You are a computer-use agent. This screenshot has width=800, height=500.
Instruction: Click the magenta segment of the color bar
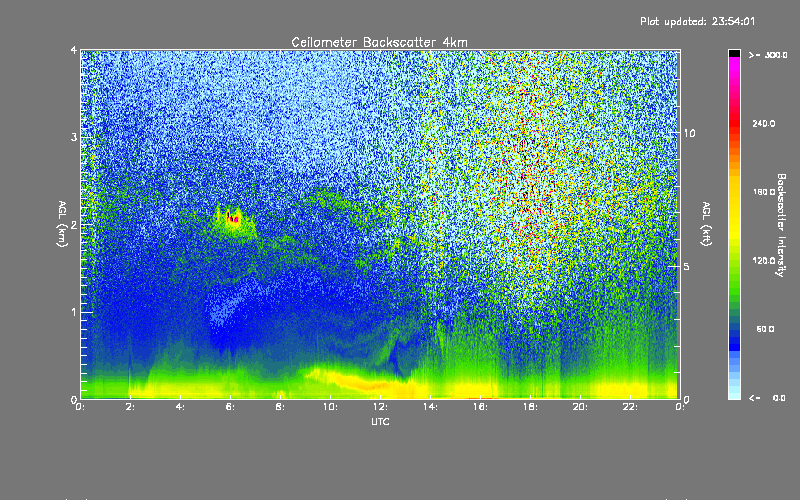pyautogui.click(x=734, y=65)
